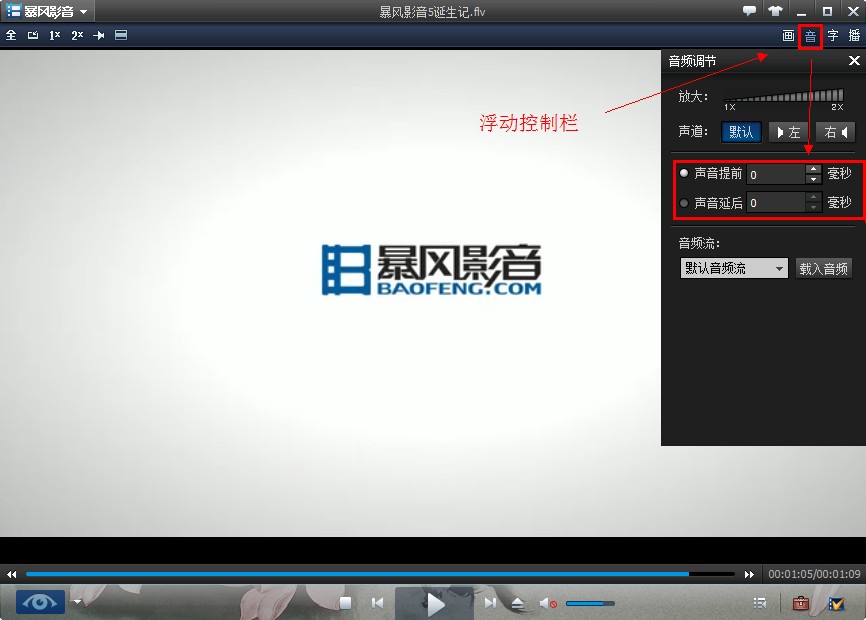Enter fullscreen with the 全 toolbar item

click(x=10, y=35)
